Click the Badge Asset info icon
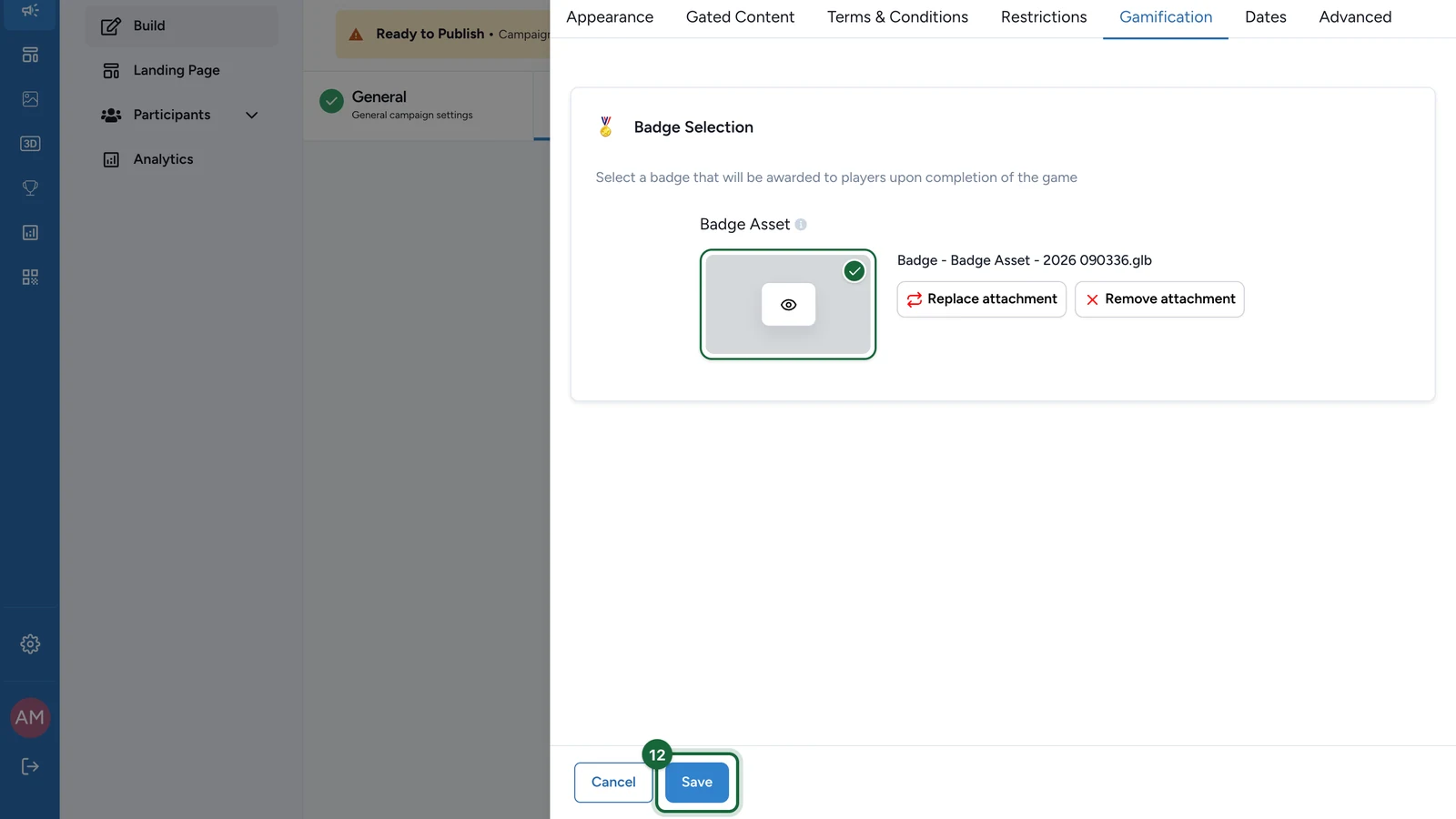1456x819 pixels. tap(801, 225)
